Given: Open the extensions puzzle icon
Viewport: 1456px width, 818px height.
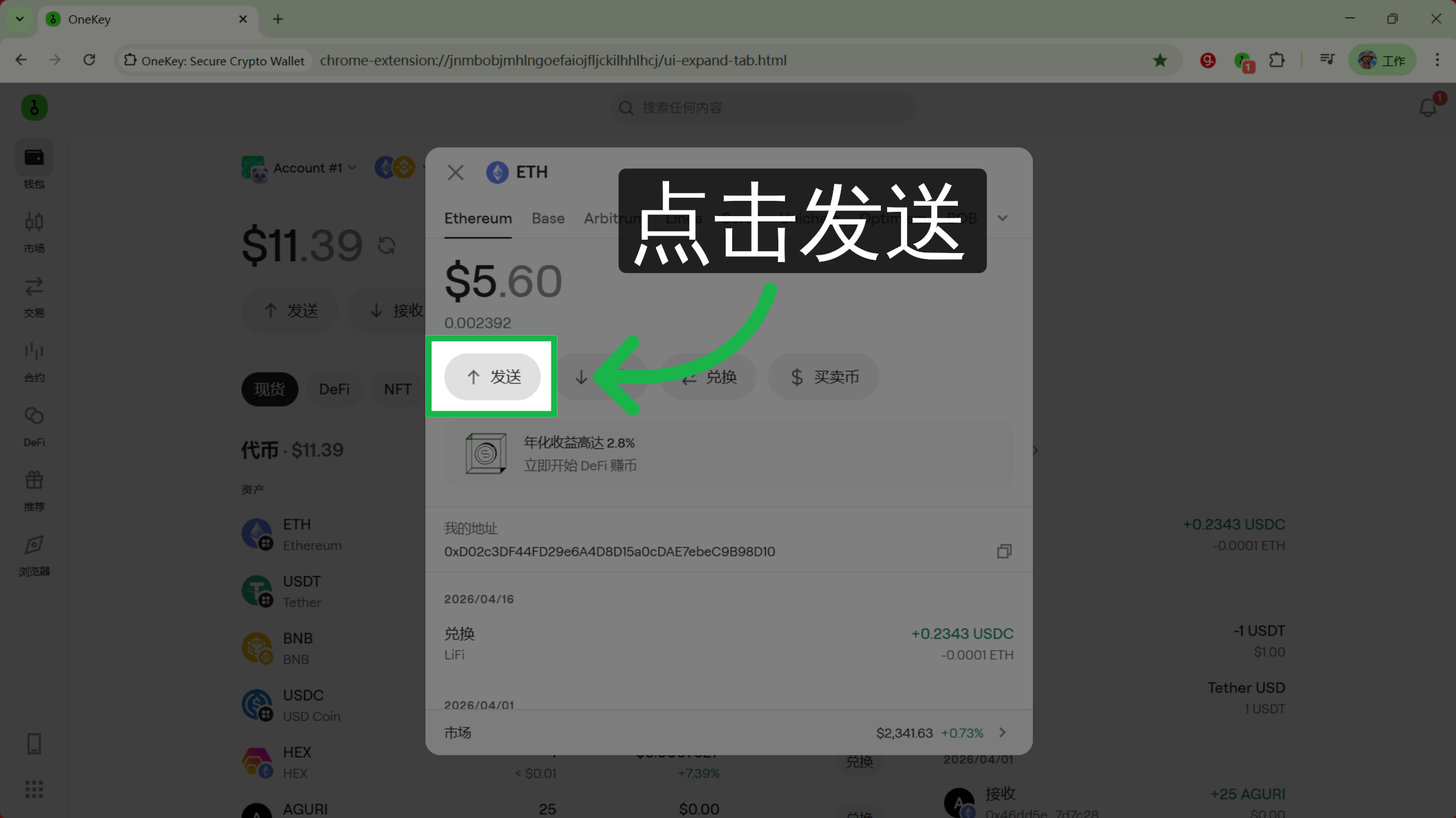Looking at the screenshot, I should pos(1277,60).
